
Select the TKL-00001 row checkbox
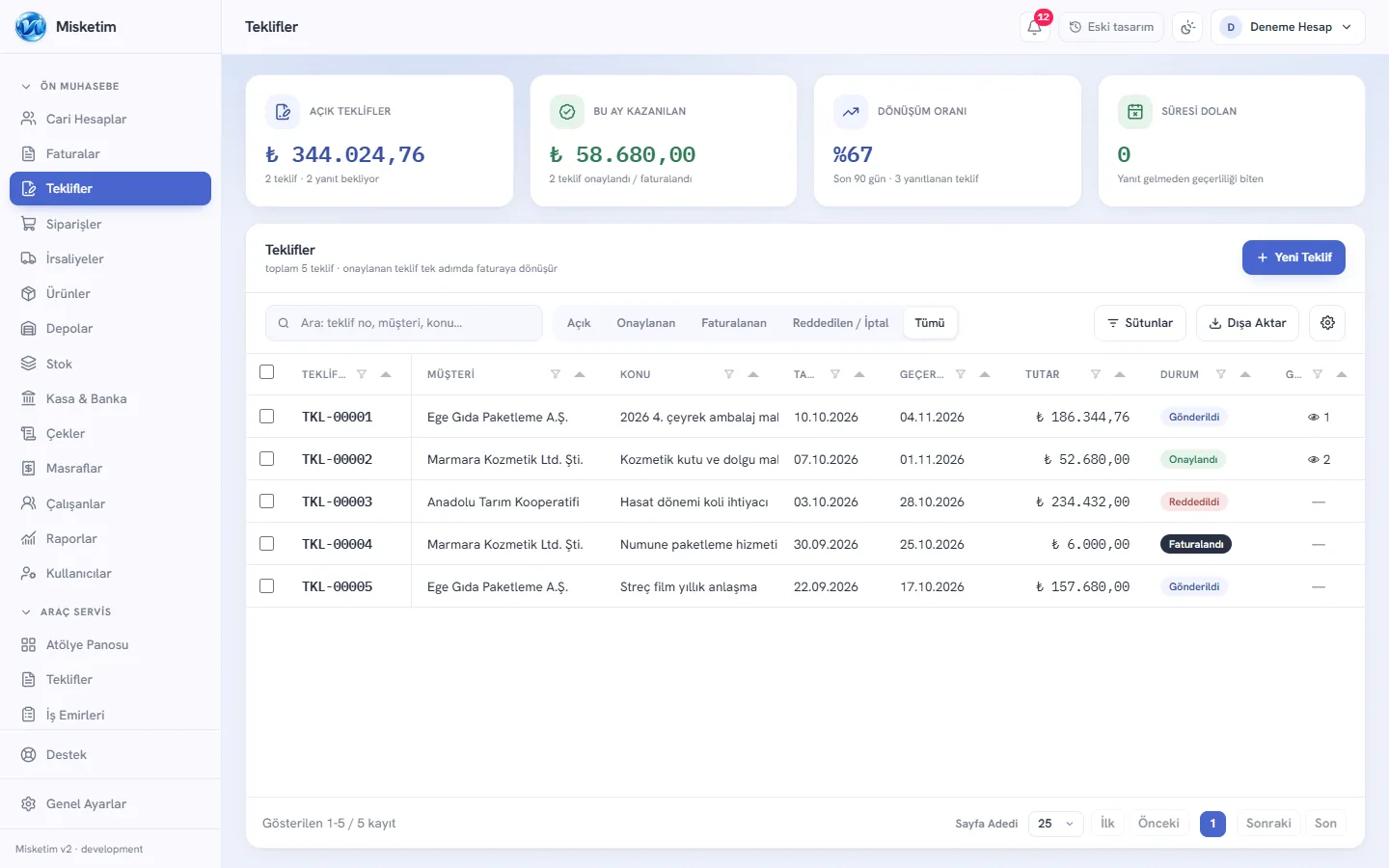pos(267,417)
